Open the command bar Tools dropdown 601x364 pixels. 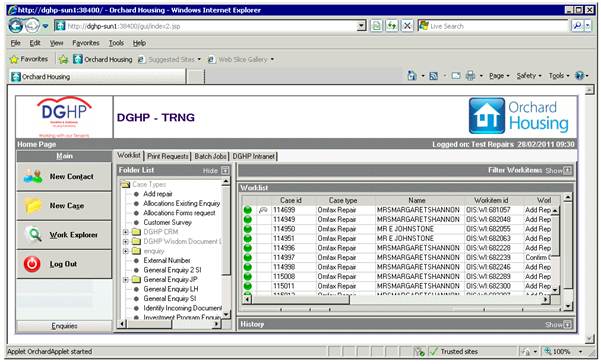(559, 76)
